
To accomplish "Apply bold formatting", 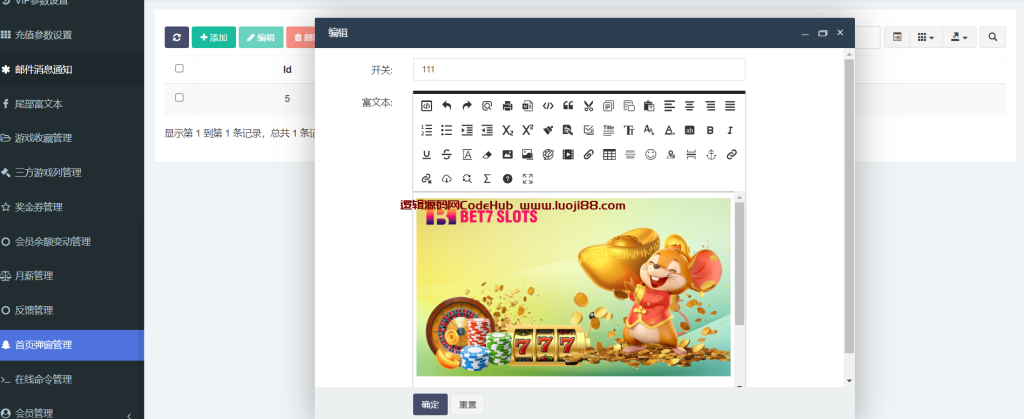I will 710,130.
